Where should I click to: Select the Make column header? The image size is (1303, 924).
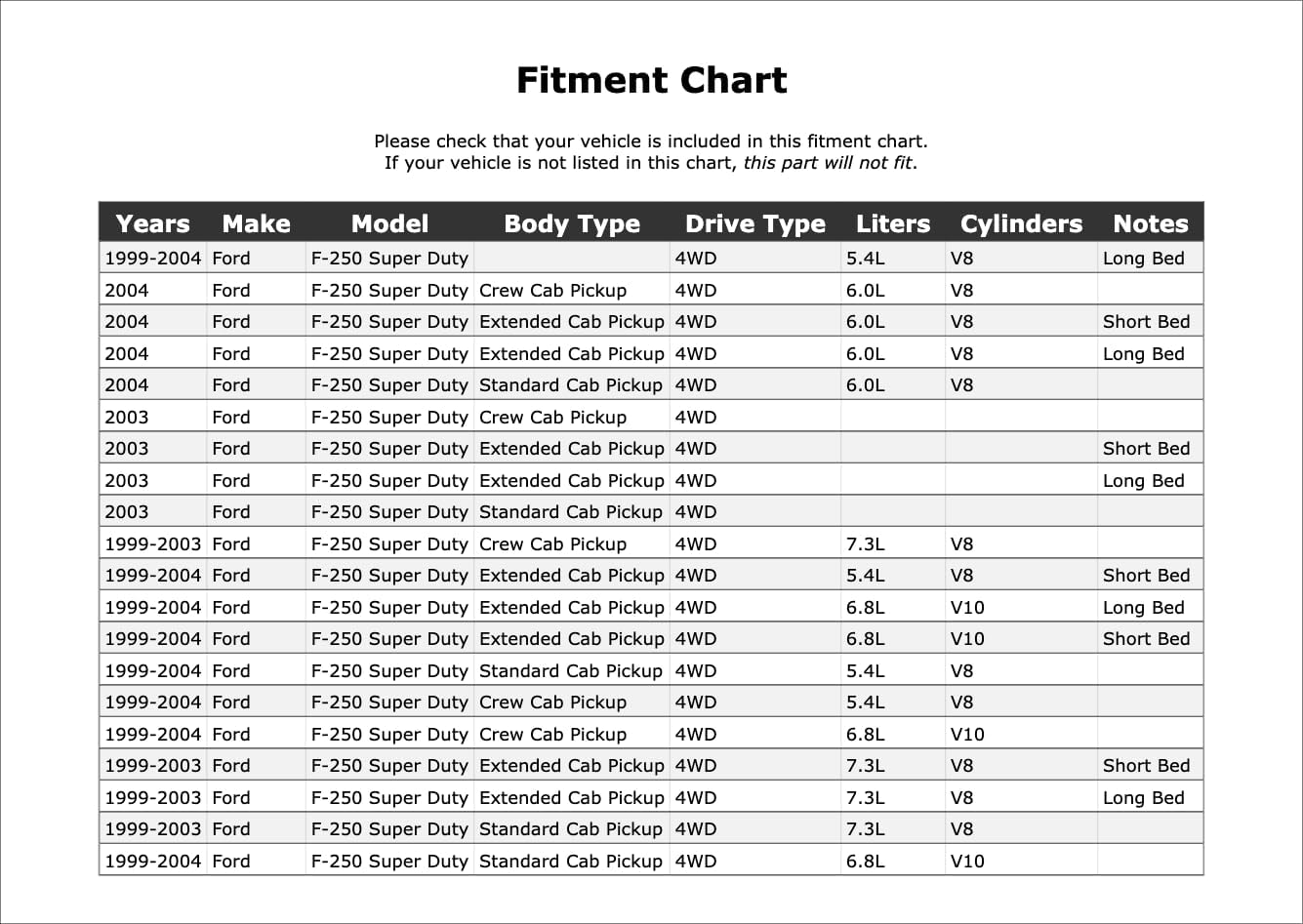click(x=256, y=223)
